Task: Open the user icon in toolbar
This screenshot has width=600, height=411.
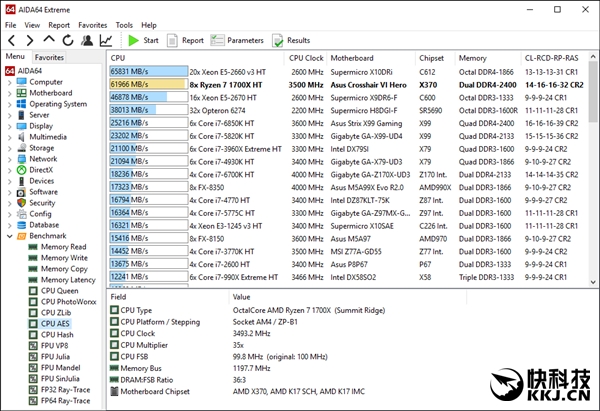Action: [87, 40]
